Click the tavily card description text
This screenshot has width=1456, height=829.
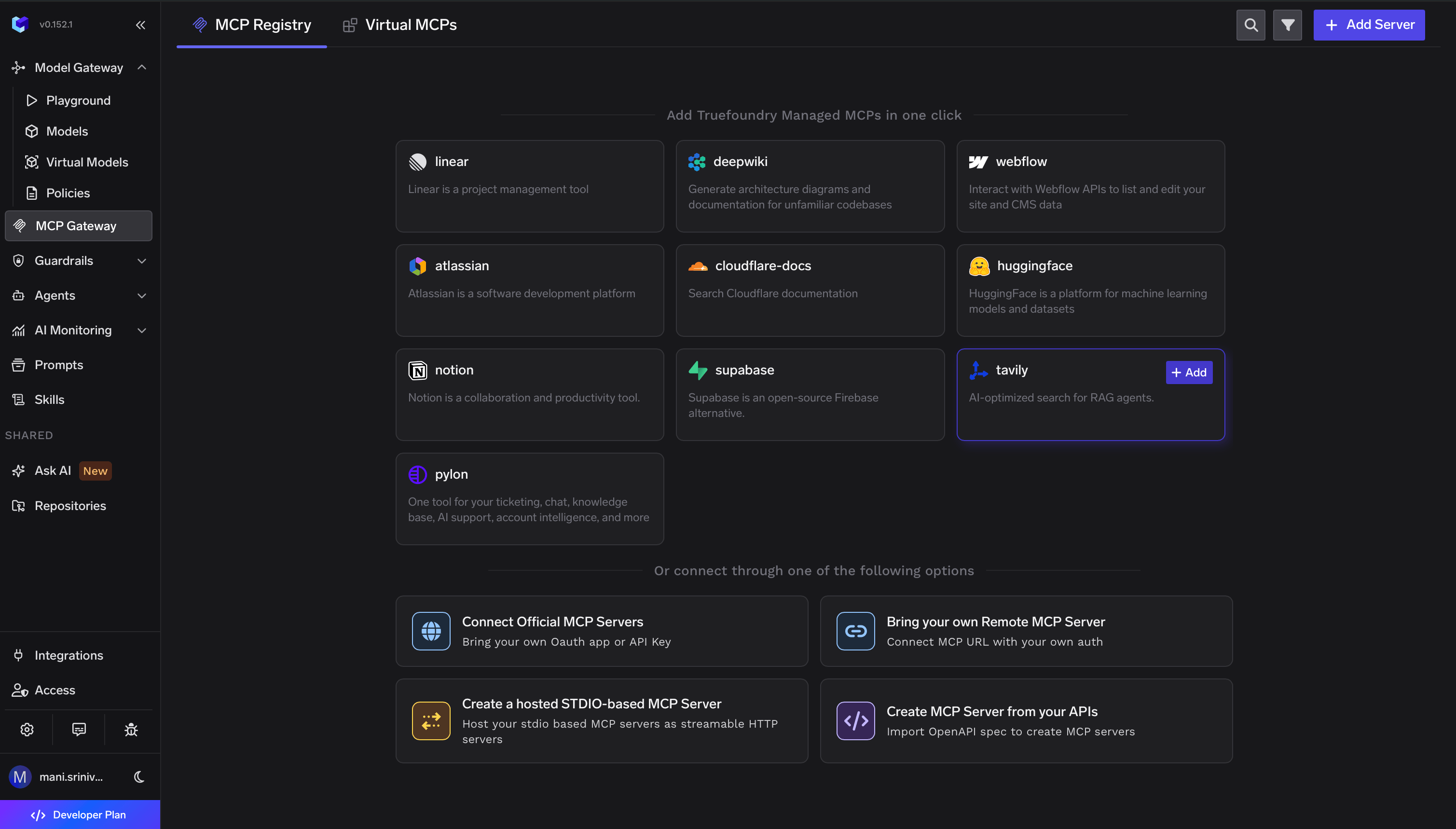[1061, 398]
